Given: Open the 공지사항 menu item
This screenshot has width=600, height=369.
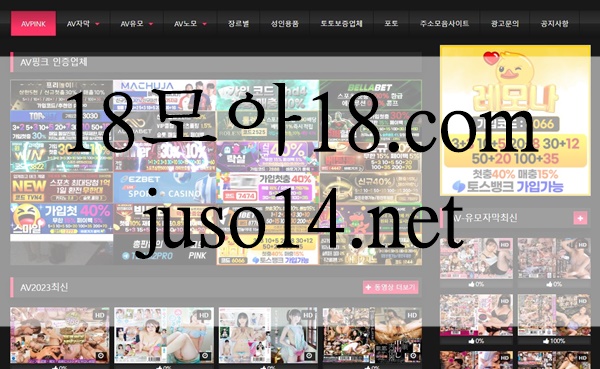Looking at the screenshot, I should tap(554, 23).
